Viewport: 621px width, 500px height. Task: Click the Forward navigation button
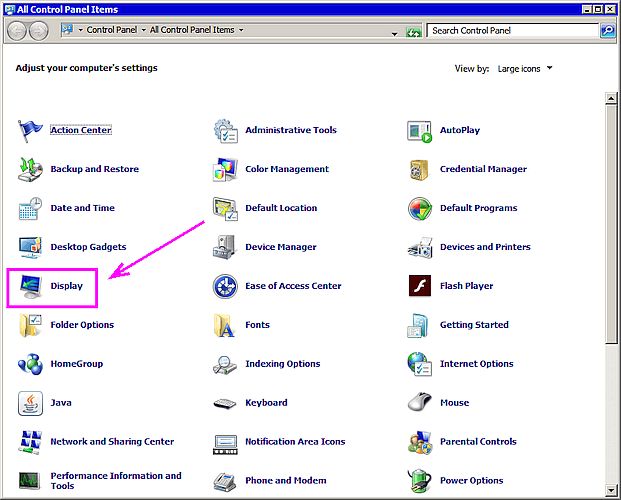[x=38, y=31]
